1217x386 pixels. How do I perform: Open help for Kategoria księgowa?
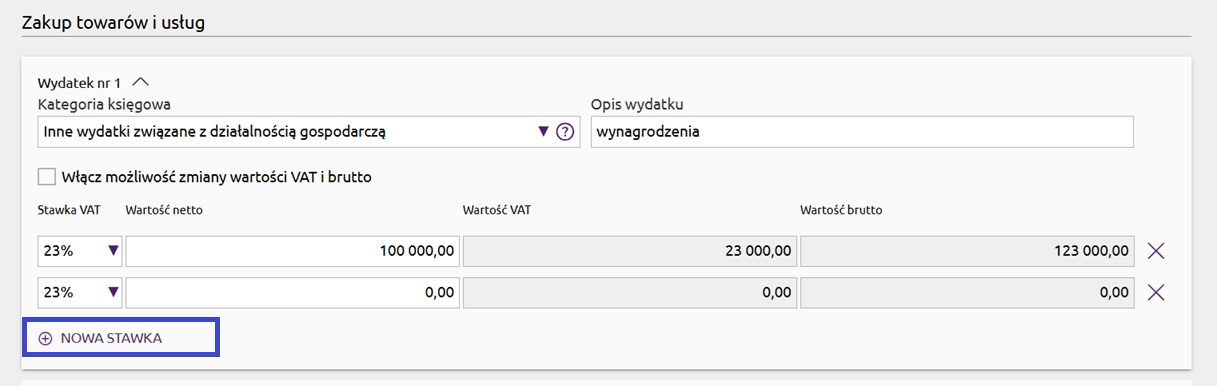(566, 131)
